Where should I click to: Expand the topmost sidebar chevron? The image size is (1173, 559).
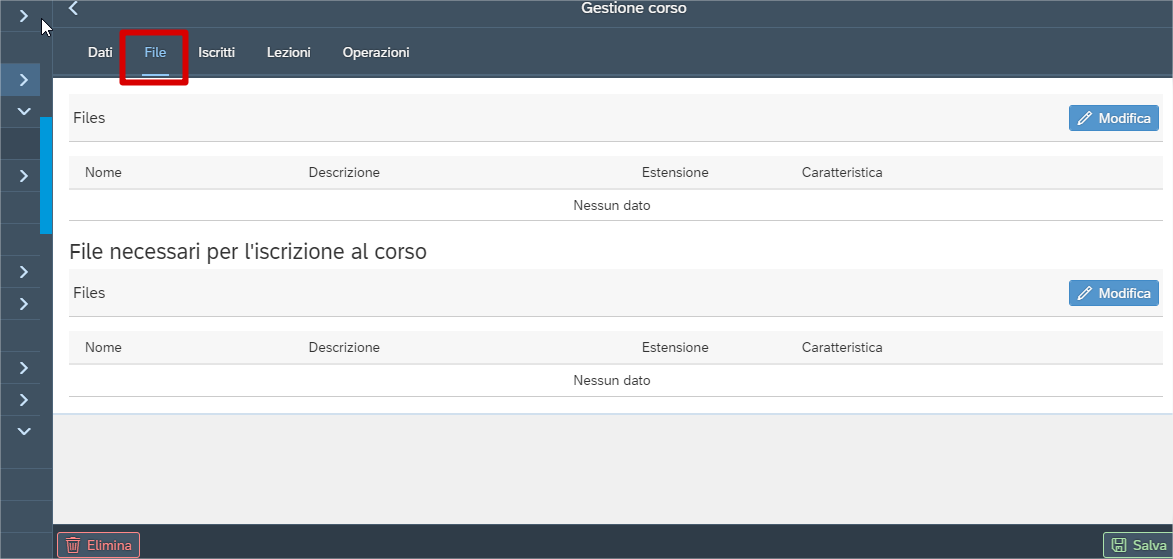(24, 16)
